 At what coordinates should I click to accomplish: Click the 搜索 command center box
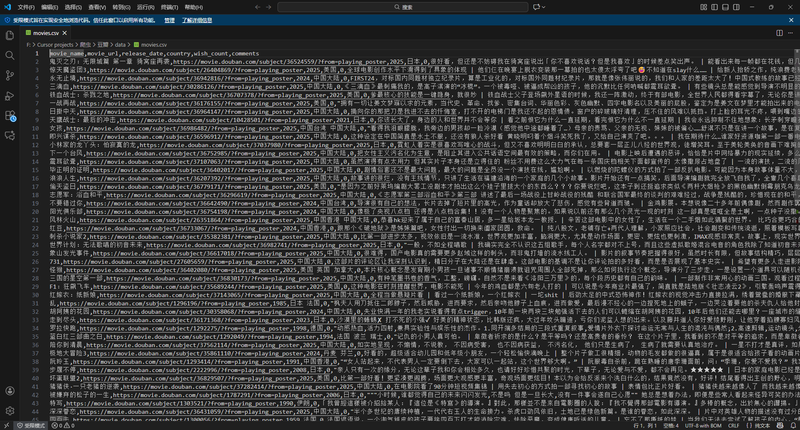(403, 7)
